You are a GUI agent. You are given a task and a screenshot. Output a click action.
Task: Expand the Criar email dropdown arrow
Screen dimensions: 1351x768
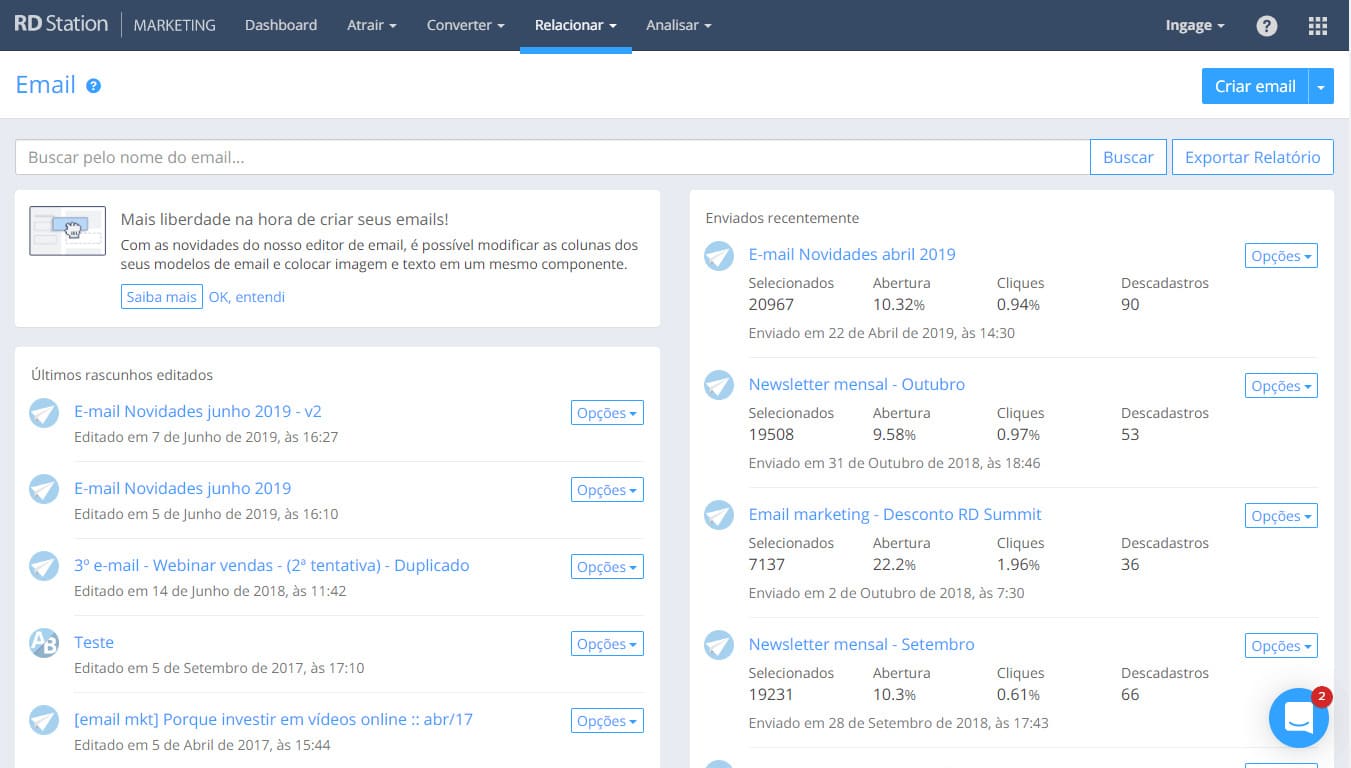click(x=1321, y=87)
